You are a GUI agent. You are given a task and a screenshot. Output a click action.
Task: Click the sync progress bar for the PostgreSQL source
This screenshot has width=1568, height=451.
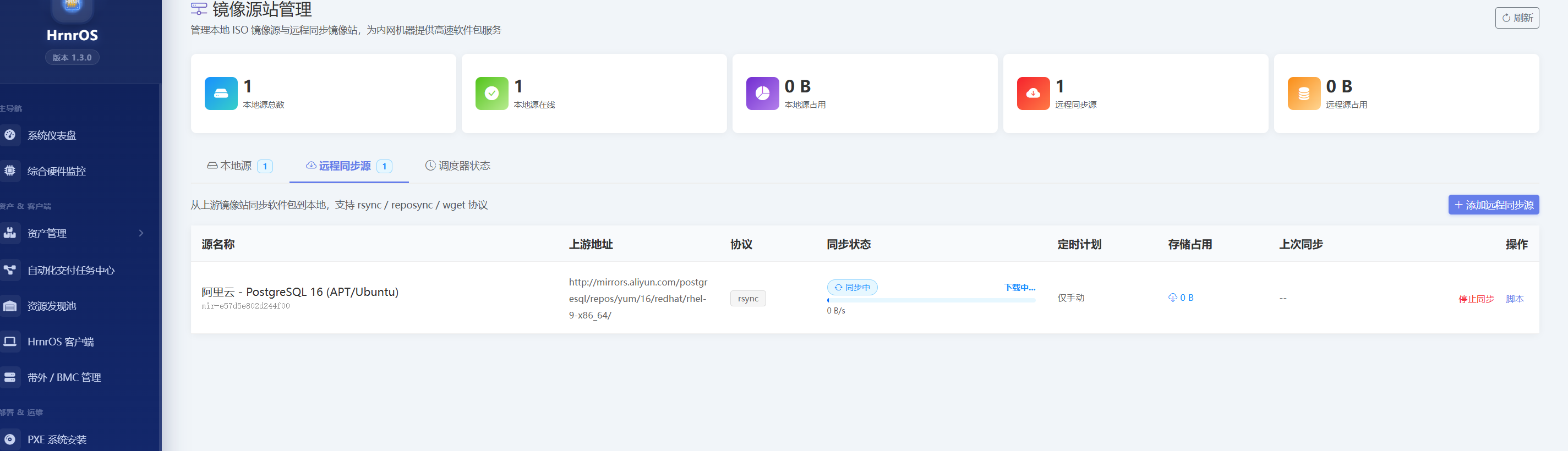click(x=931, y=300)
